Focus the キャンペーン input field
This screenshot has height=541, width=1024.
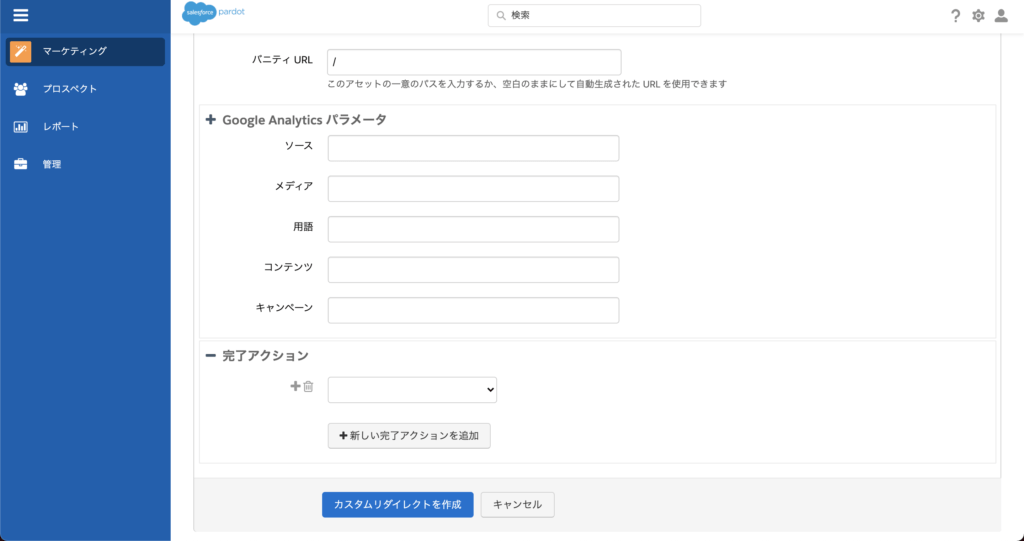click(x=473, y=310)
